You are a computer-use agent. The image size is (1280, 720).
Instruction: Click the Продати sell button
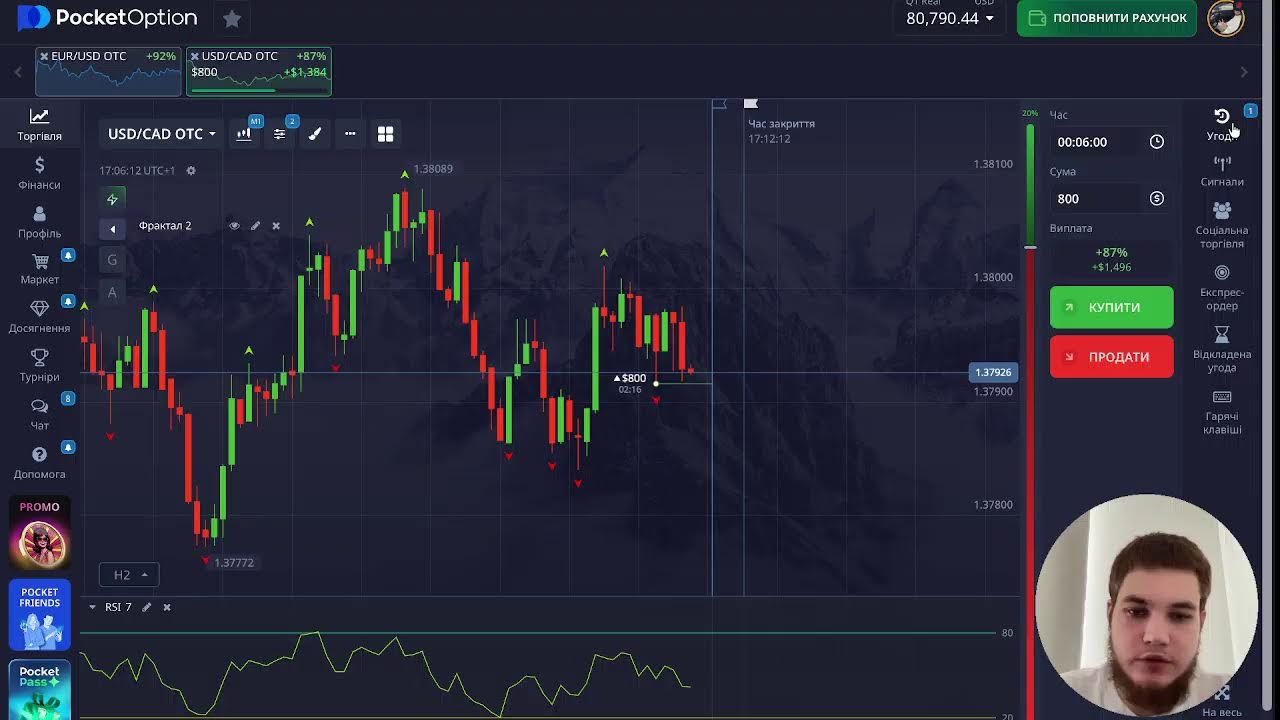(x=1112, y=357)
